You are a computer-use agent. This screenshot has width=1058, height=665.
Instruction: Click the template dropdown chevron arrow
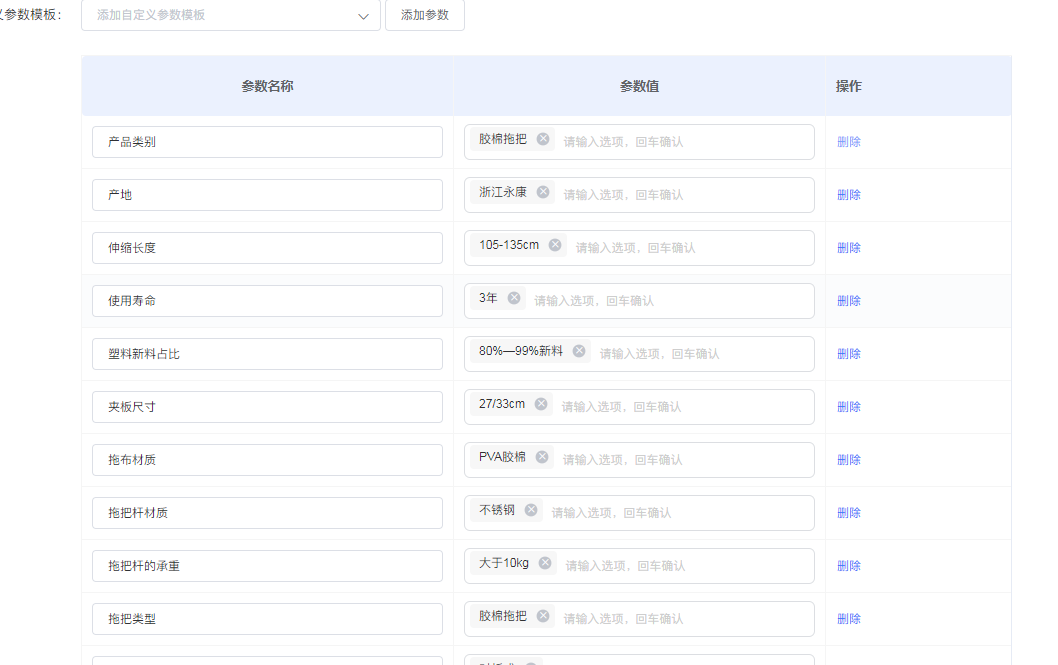click(364, 16)
